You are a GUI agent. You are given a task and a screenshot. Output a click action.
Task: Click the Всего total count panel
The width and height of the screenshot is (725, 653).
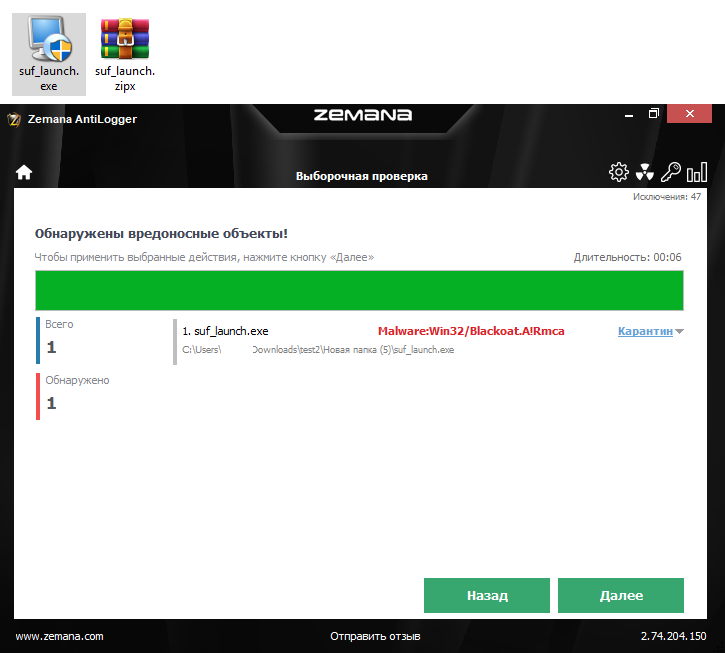59,340
